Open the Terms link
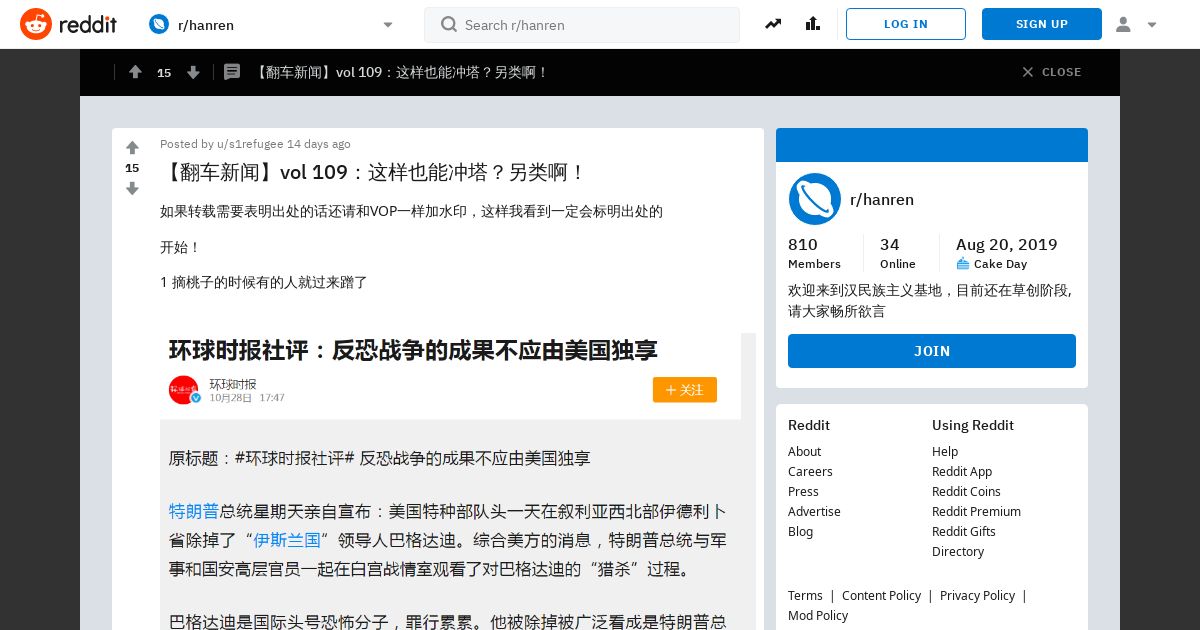This screenshot has width=1200, height=630. tap(805, 595)
